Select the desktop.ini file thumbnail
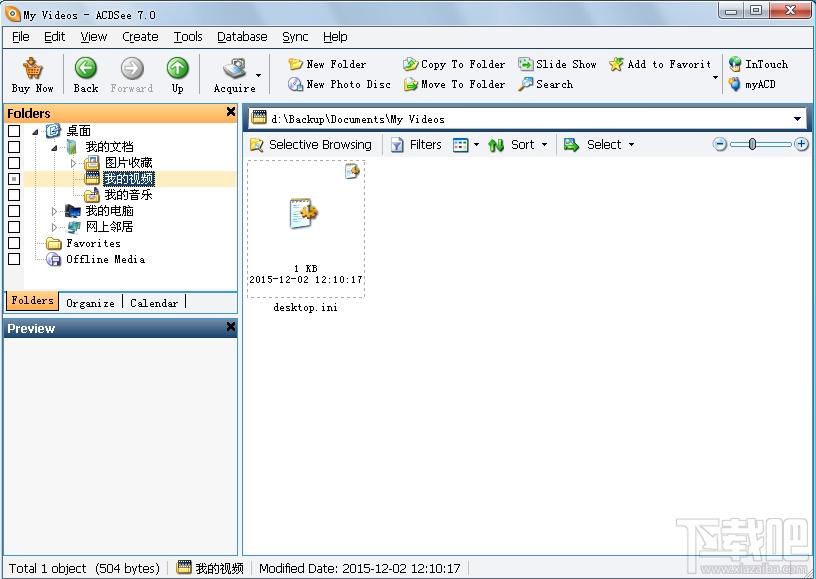This screenshot has width=816, height=579. click(x=305, y=229)
